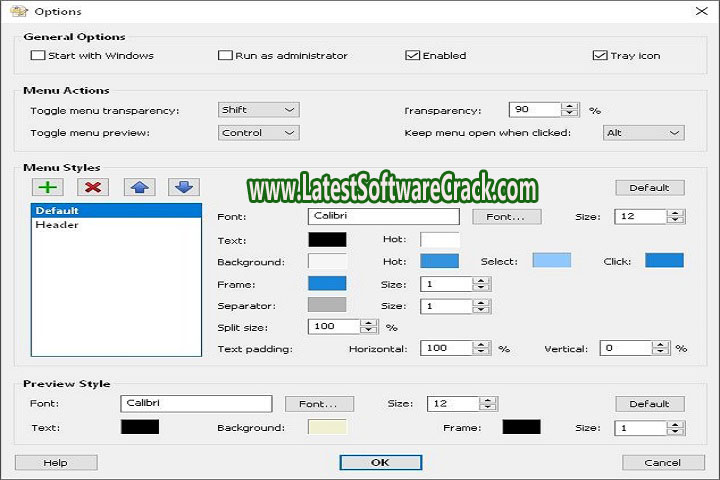The width and height of the screenshot is (720, 480).
Task: Pick the menu Text color swatch
Action: coord(327,239)
